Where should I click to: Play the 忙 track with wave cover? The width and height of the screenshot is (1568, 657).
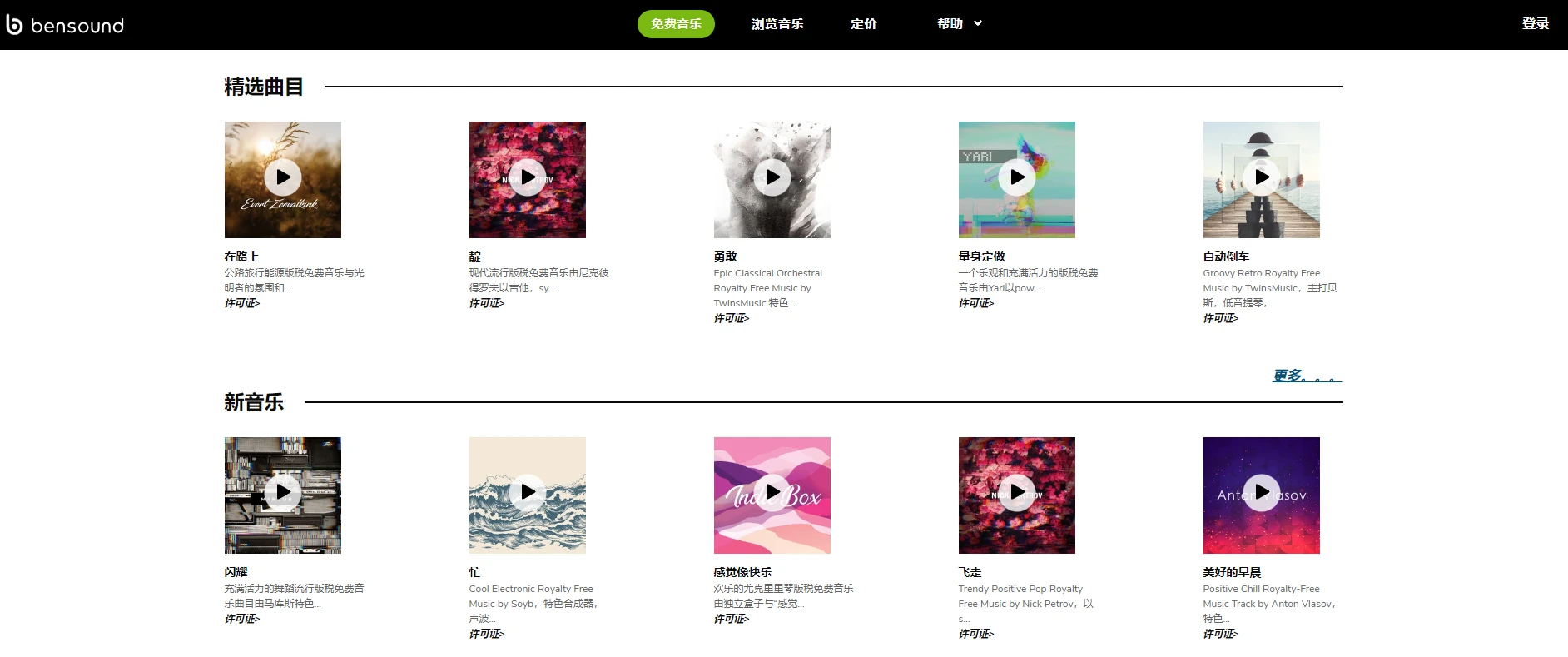(x=528, y=493)
